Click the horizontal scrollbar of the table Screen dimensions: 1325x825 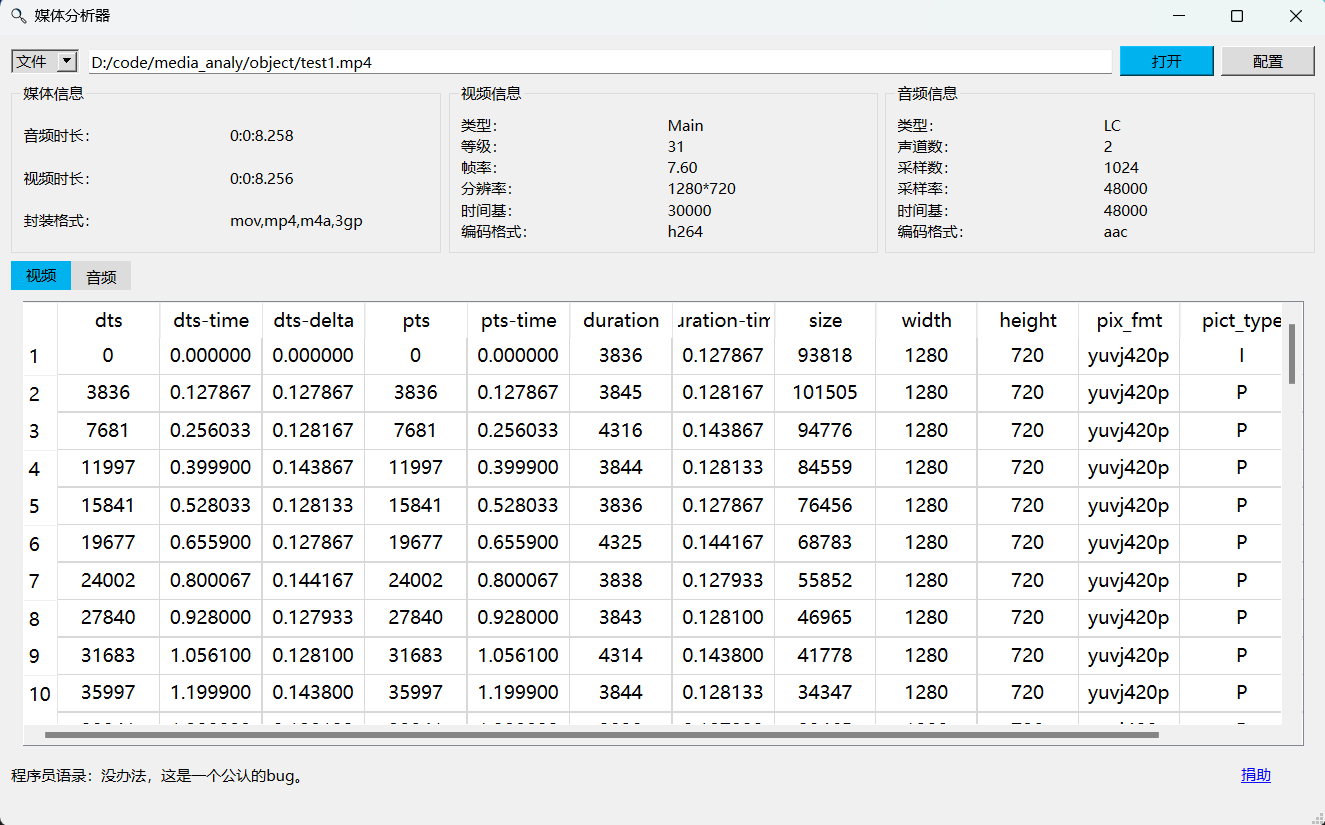click(x=601, y=735)
